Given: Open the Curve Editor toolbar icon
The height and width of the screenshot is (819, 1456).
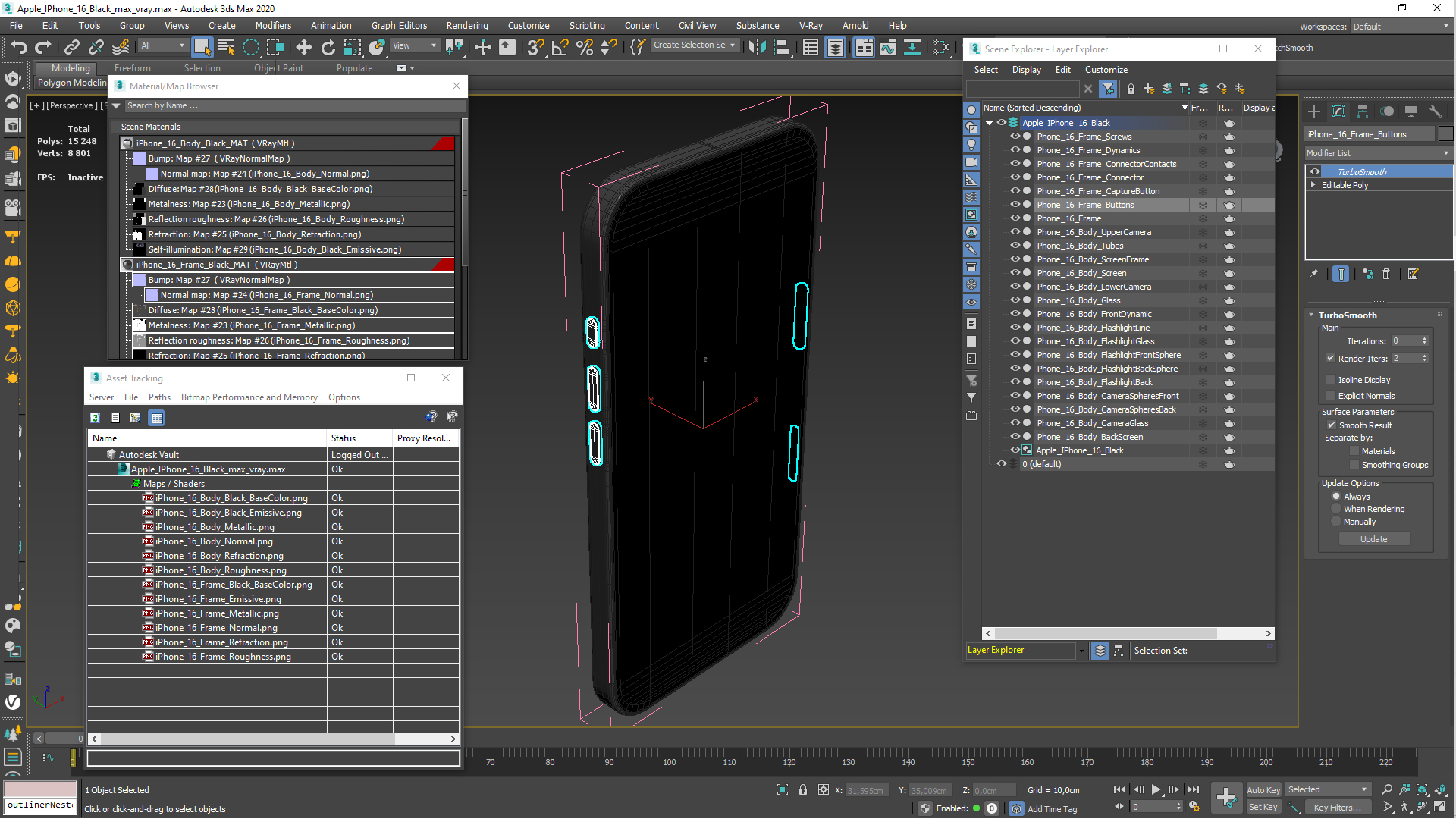Looking at the screenshot, I should click(887, 47).
